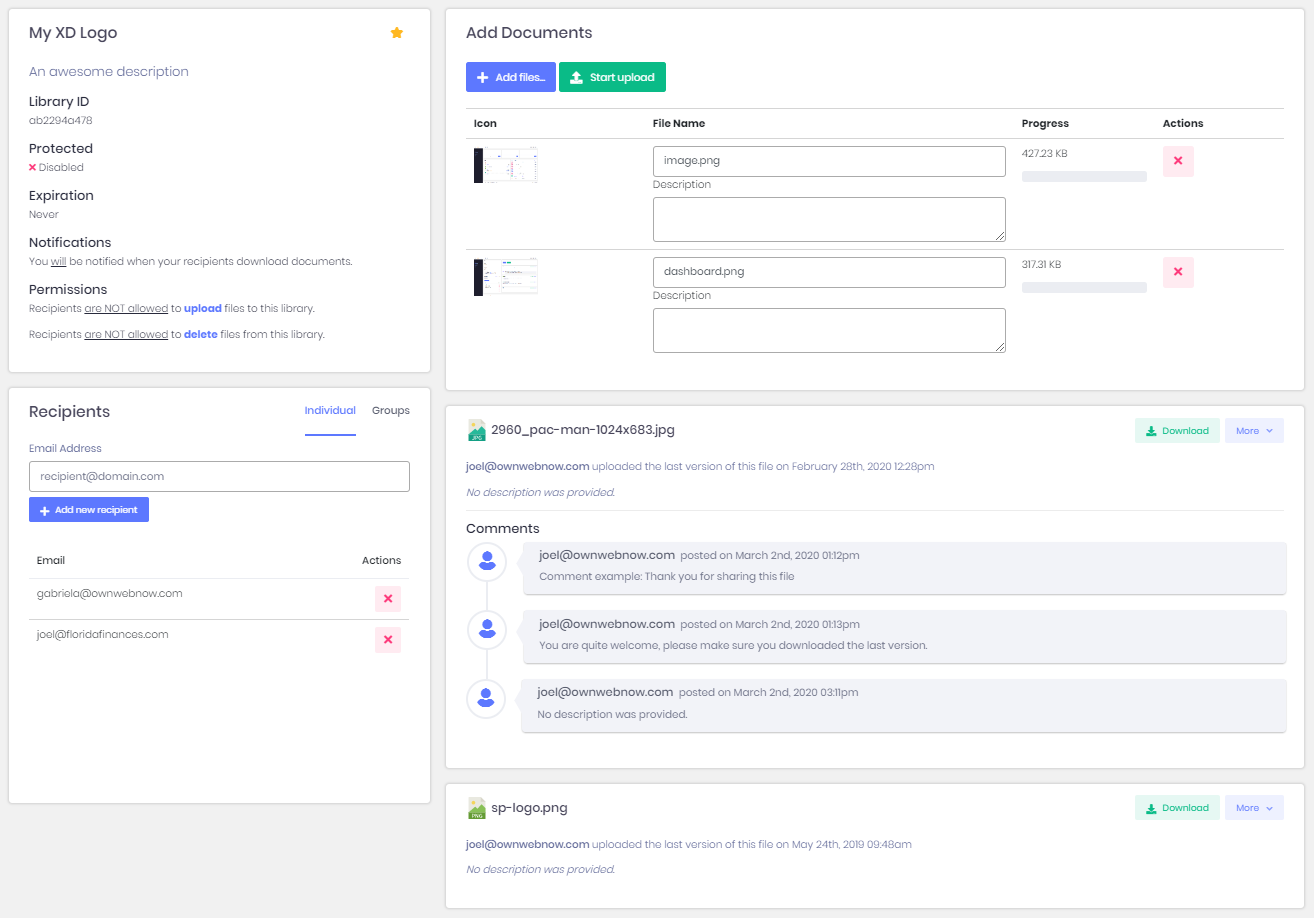1314x918 pixels.
Task: Download the sp-logo.png file
Action: click(1177, 808)
